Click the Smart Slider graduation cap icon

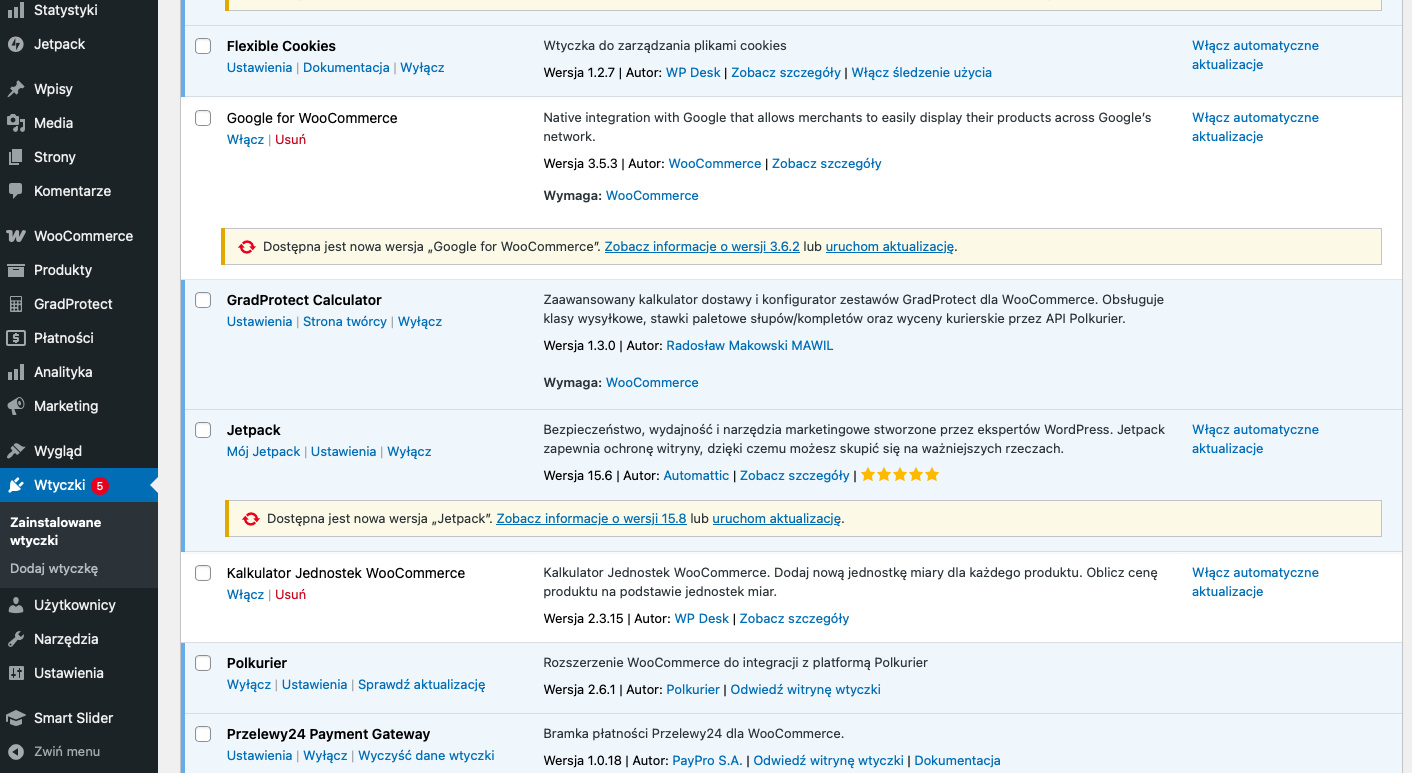click(16, 718)
